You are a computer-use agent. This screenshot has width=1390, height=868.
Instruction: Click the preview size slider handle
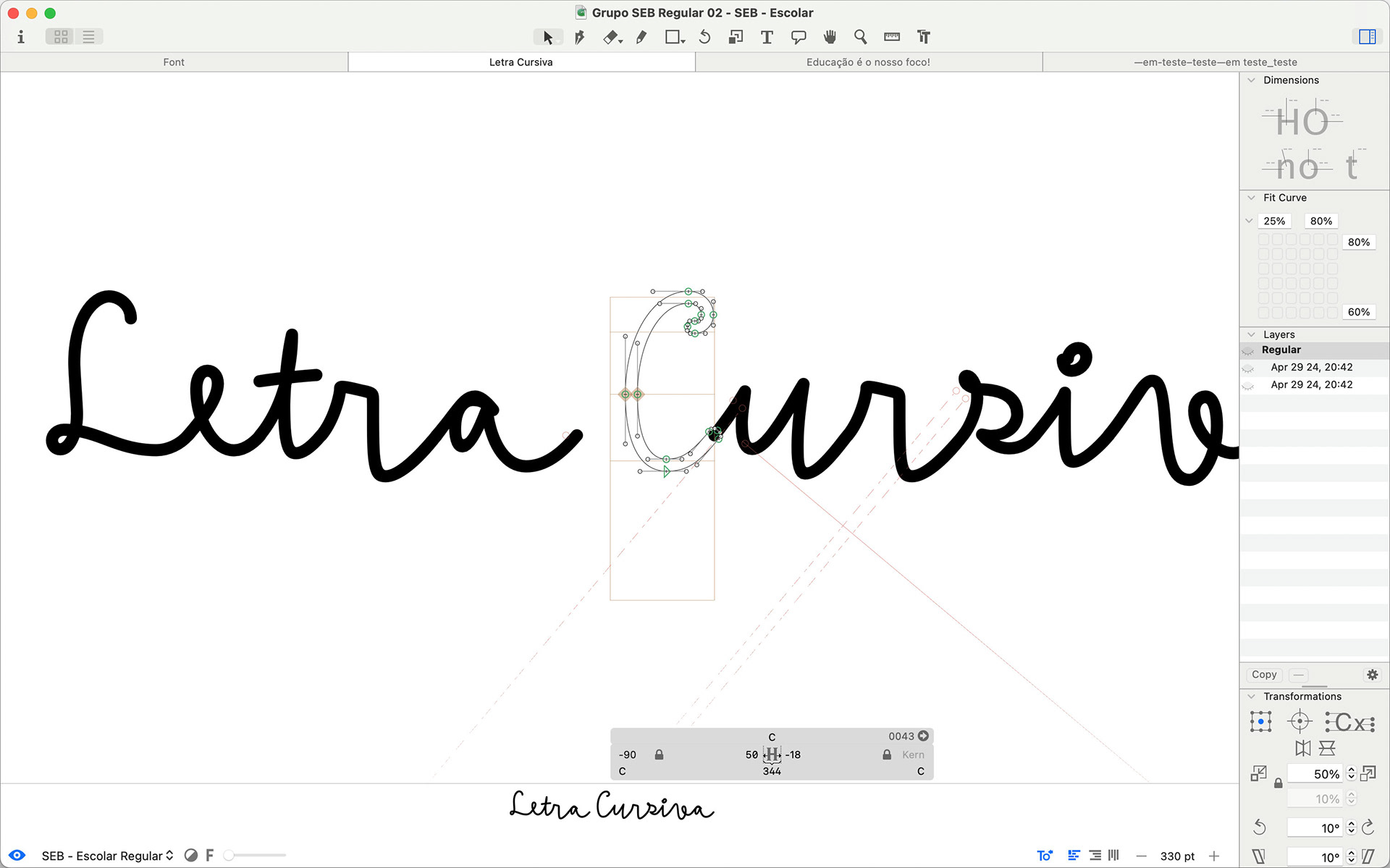click(229, 856)
